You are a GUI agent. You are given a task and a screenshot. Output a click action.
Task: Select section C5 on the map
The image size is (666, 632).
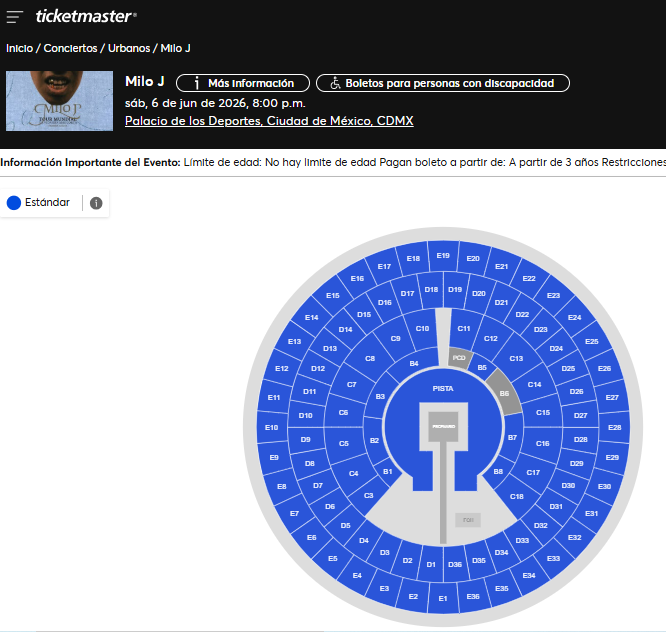click(x=344, y=443)
